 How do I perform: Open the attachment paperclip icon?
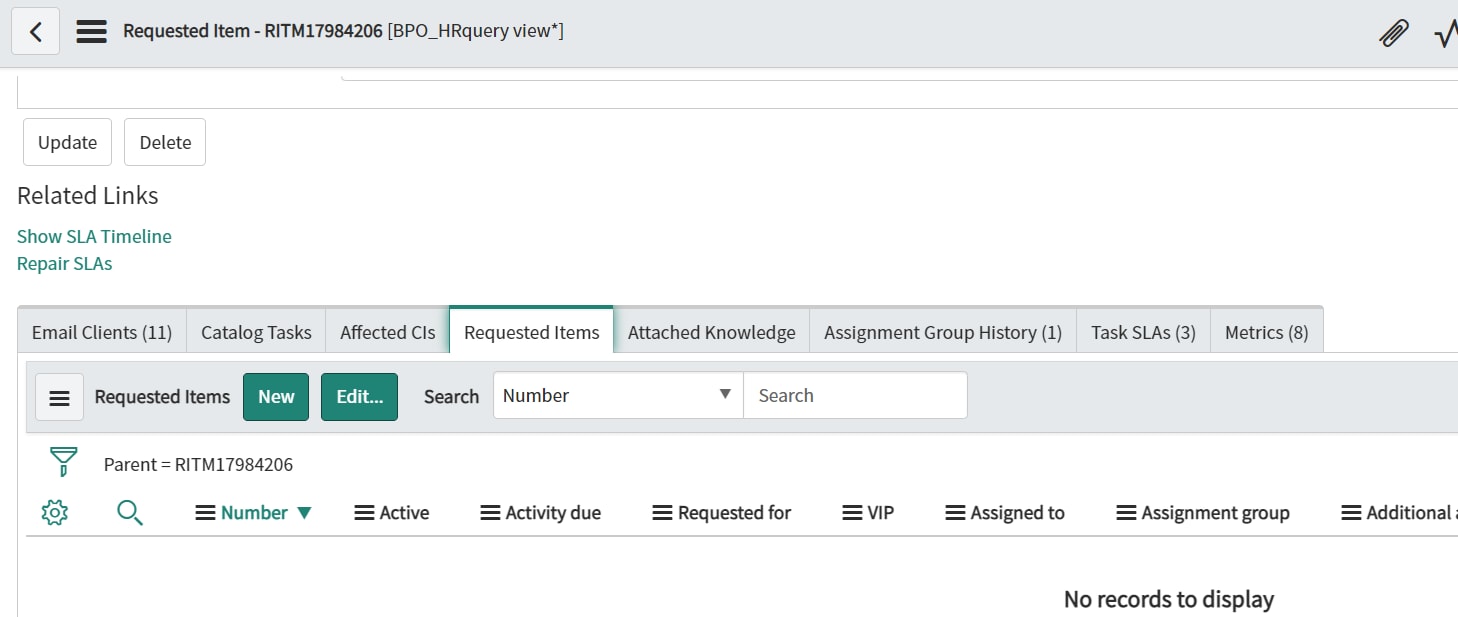(1394, 31)
